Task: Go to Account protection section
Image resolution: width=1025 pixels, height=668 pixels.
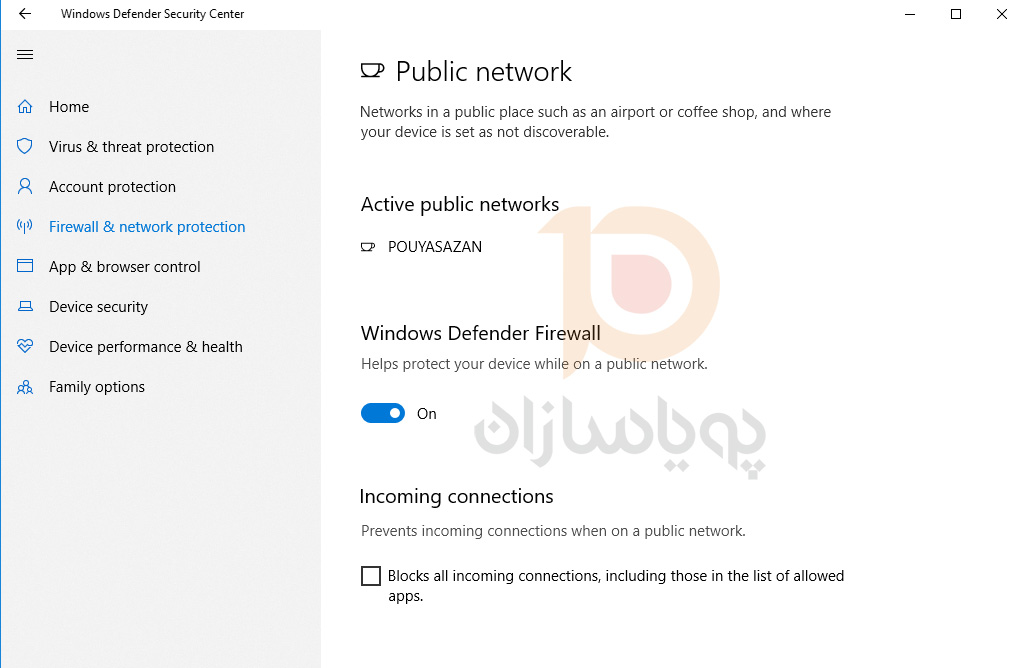Action: [112, 187]
